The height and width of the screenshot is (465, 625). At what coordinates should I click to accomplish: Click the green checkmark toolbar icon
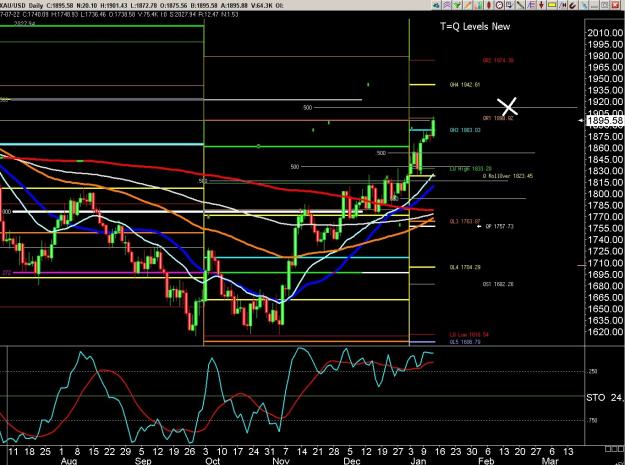coord(457,5)
